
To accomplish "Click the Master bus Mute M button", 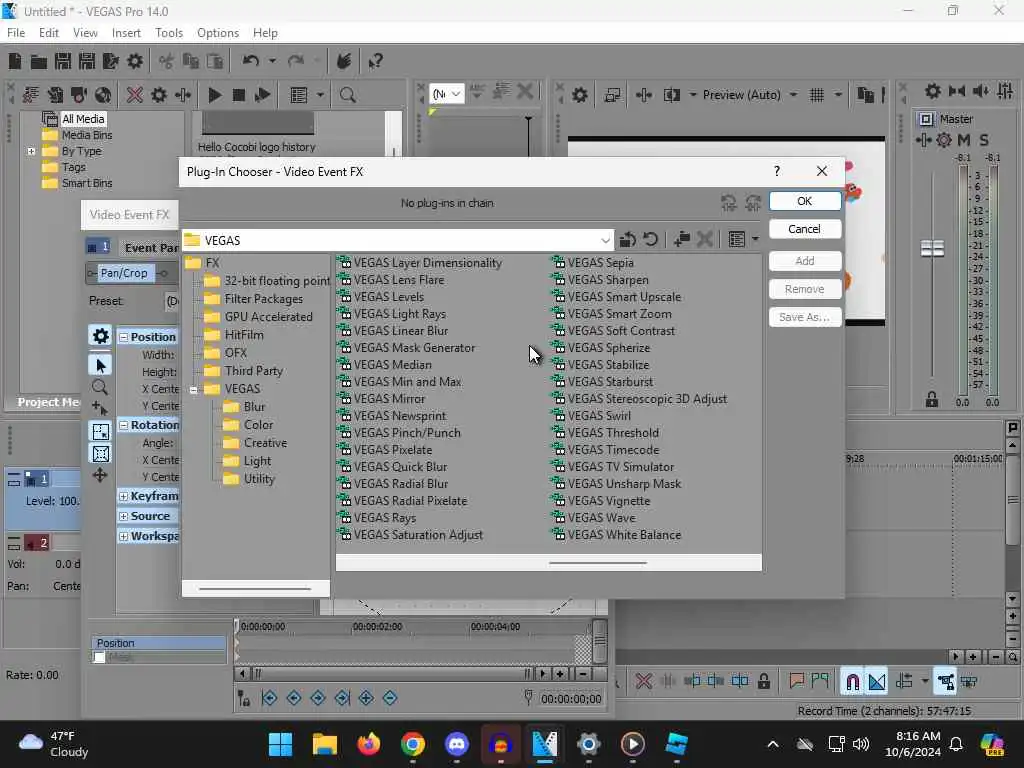I will coord(963,140).
